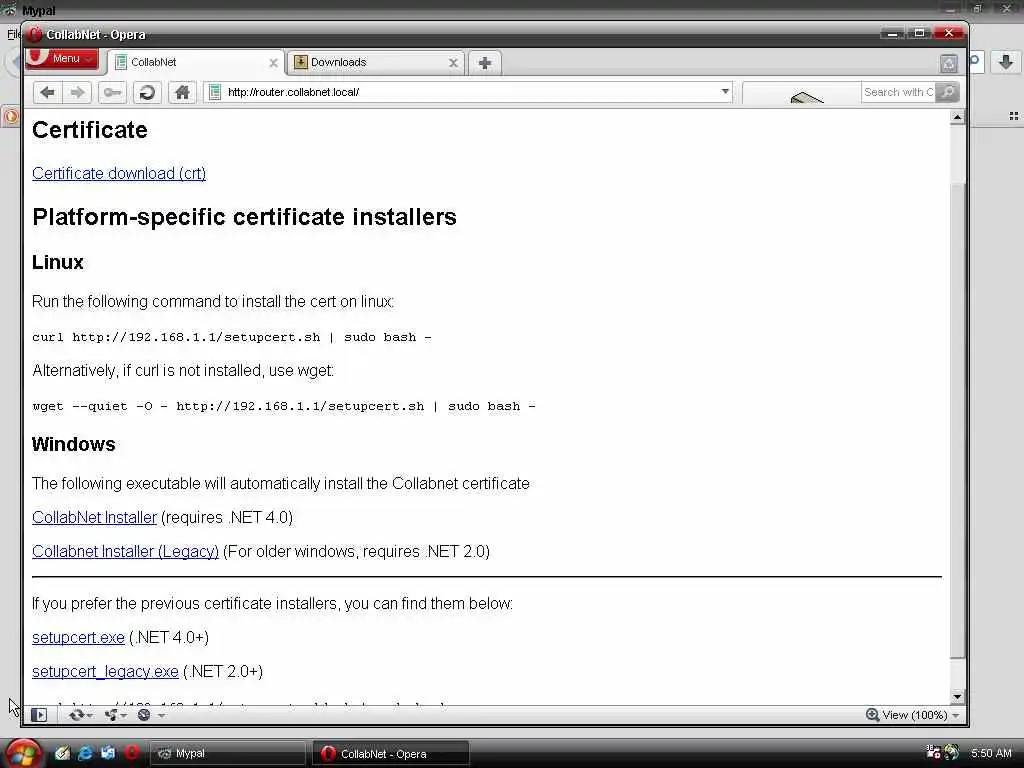Open Opera Link sync status icon
The height and width of the screenshot is (768, 1024).
[x=76, y=715]
